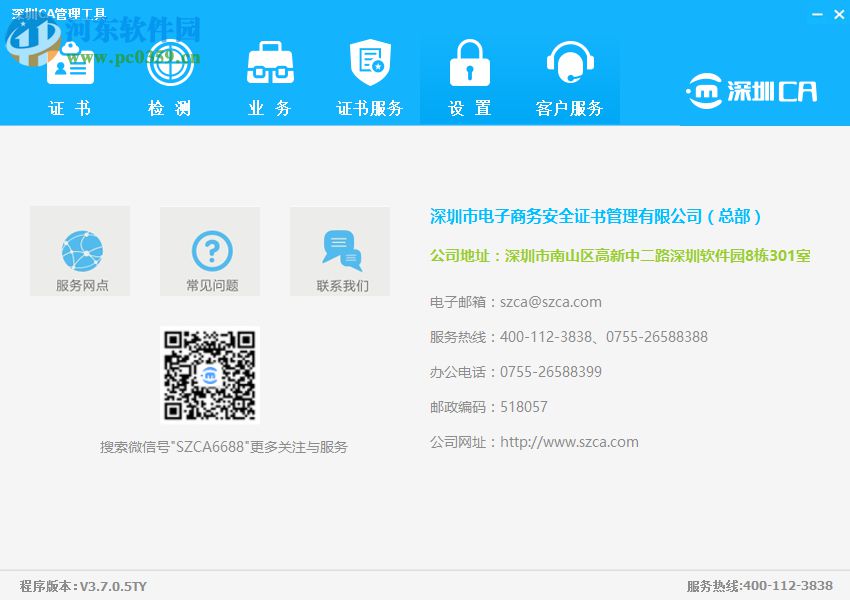Click the WeChat QR code
This screenshot has height=600, width=850.
click(209, 374)
